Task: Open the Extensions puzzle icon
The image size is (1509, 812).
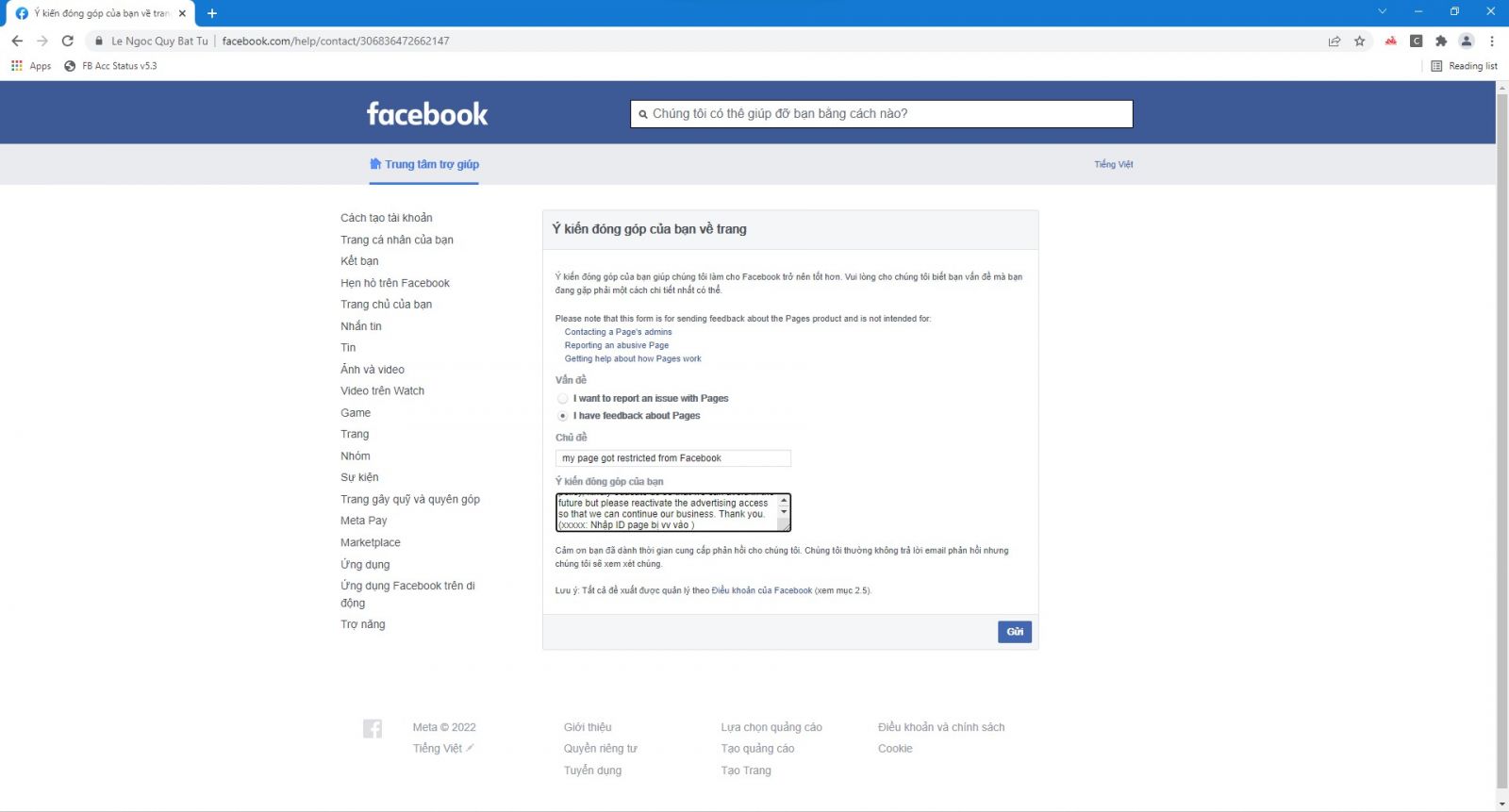Action: (1441, 41)
